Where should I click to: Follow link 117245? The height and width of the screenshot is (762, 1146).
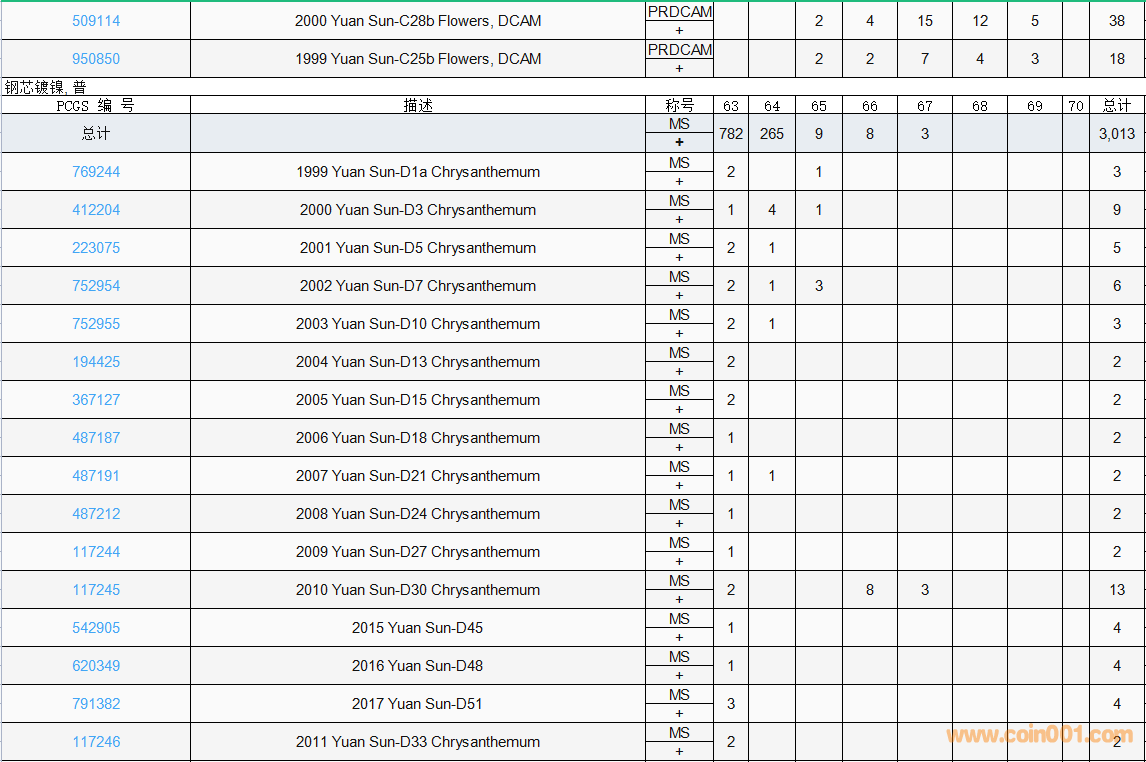pos(96,590)
